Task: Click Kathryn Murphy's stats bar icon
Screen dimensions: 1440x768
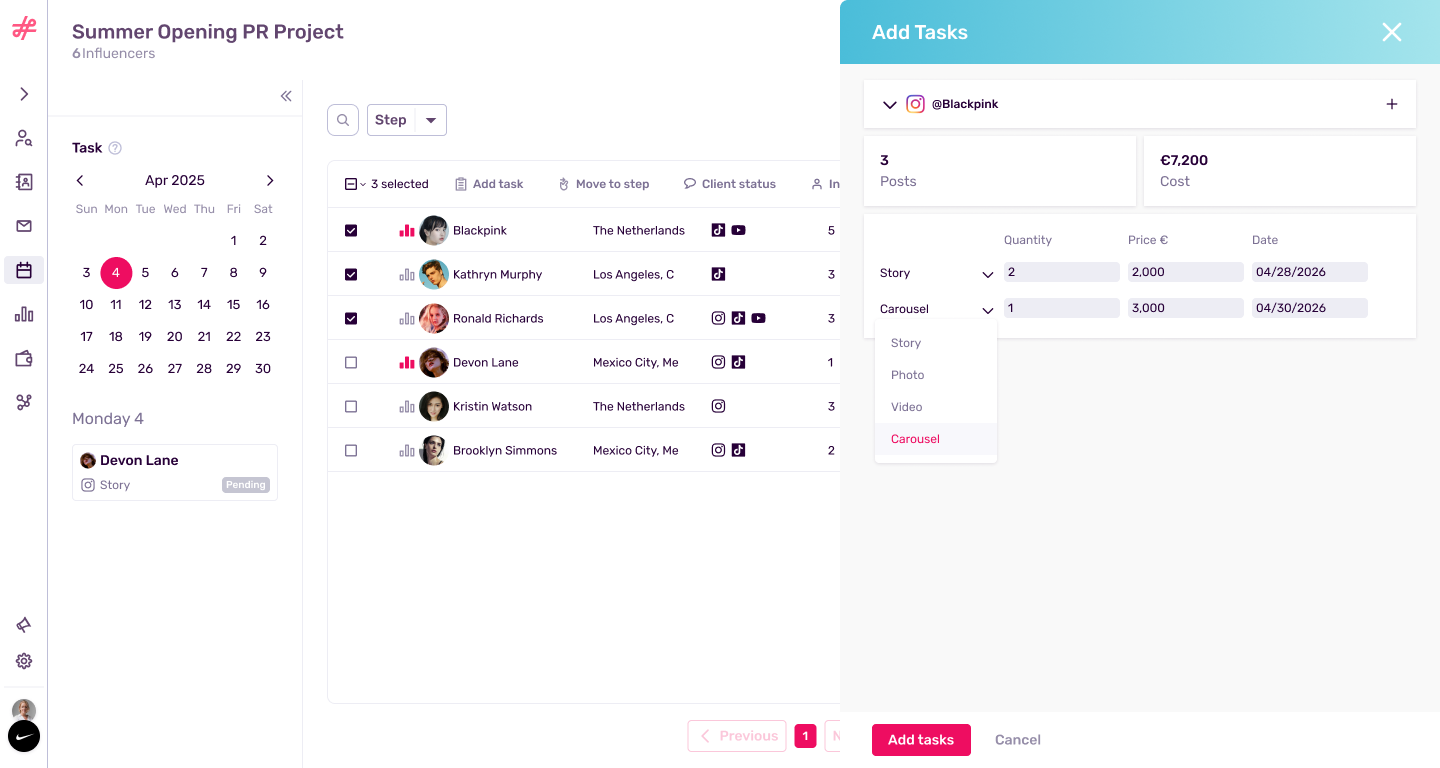Action: click(407, 274)
